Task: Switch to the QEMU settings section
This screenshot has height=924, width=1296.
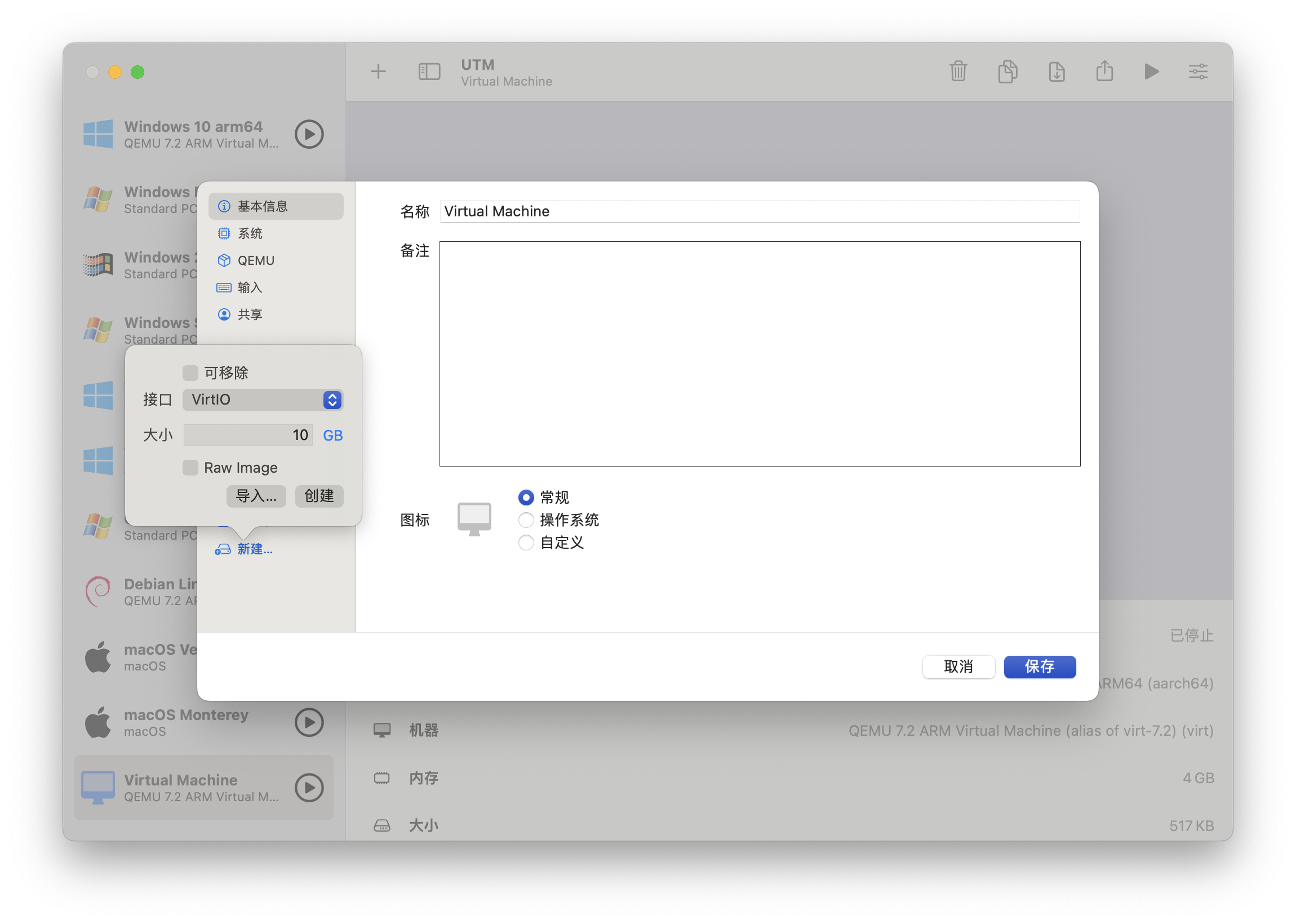Action: (257, 260)
